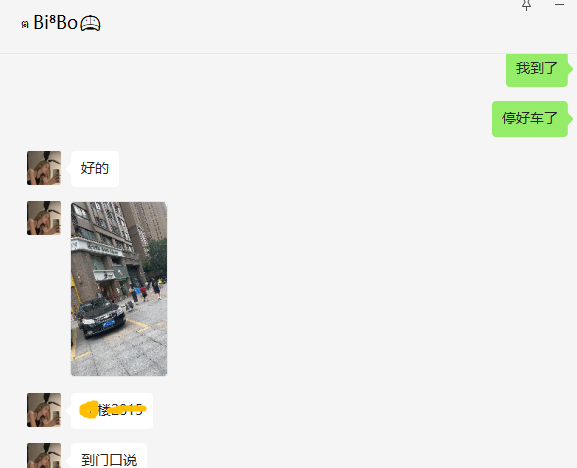
Task: Open avatar next to 好的 message
Action: pyautogui.click(x=44, y=168)
